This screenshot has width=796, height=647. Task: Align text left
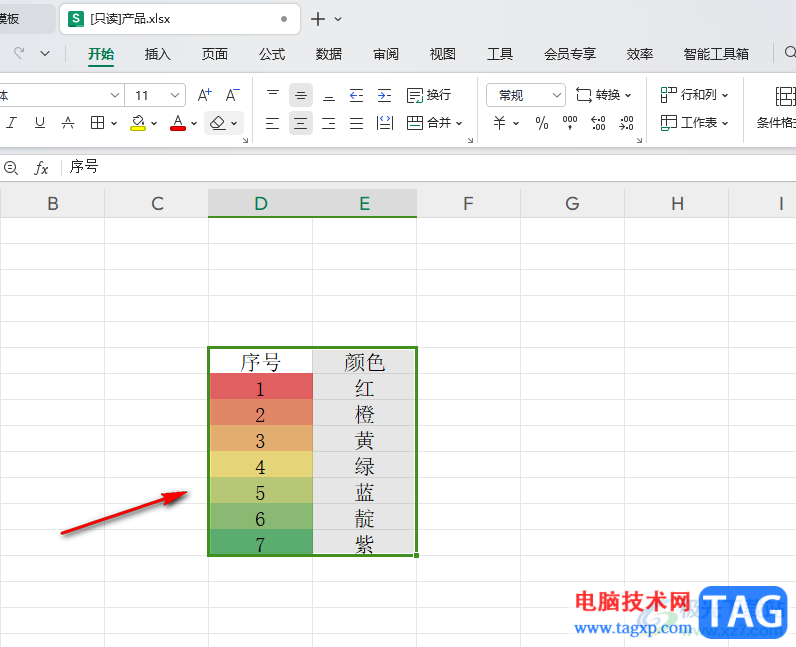point(273,123)
